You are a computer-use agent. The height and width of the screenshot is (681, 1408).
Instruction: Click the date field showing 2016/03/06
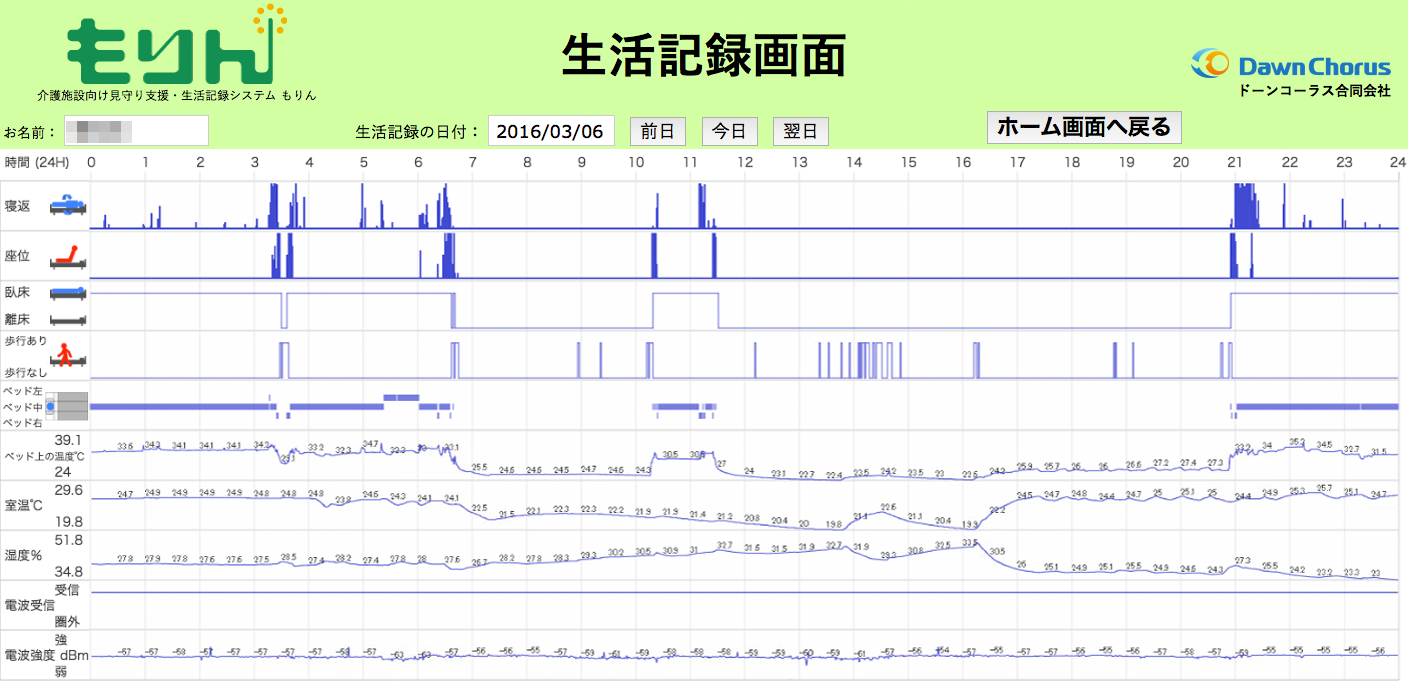[x=551, y=131]
